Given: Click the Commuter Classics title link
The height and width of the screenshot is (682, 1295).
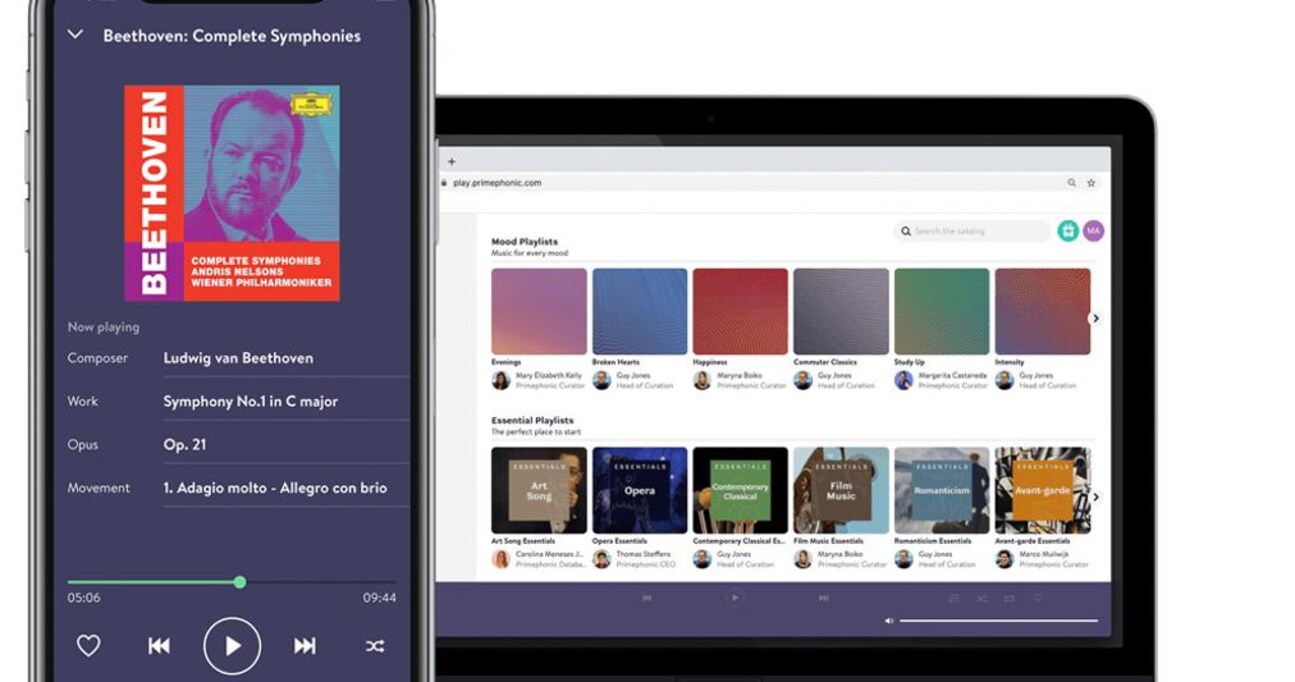Looking at the screenshot, I should click(825, 362).
